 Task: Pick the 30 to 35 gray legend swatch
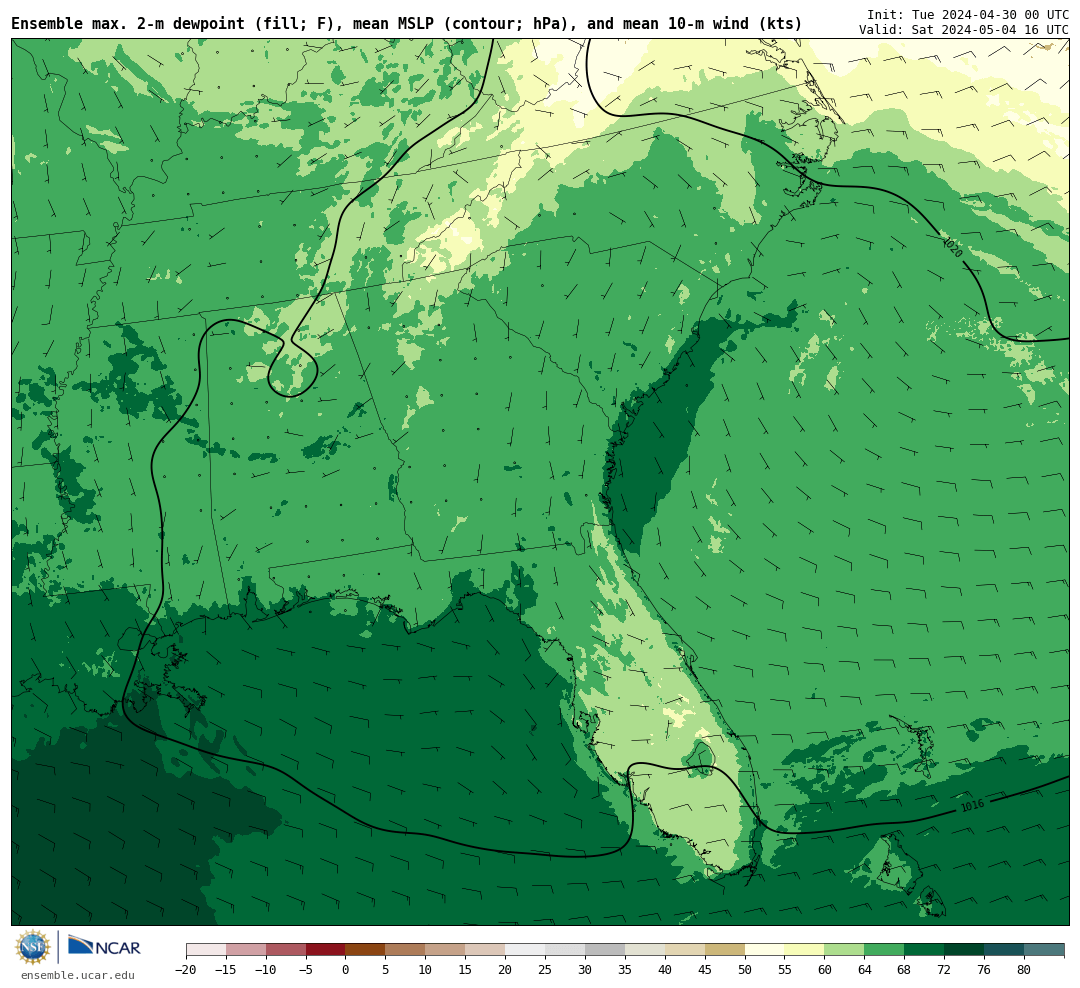pos(605,950)
